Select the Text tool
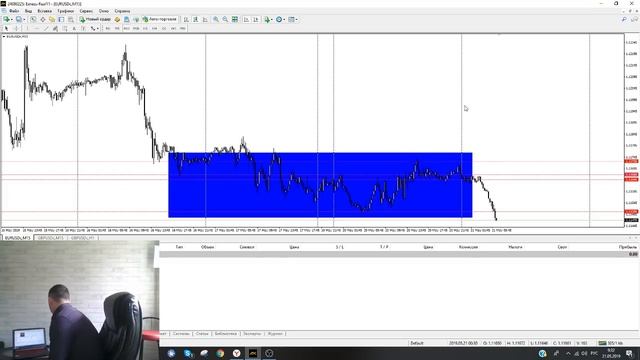This screenshot has height=360, width=640. pyautogui.click(x=74, y=29)
